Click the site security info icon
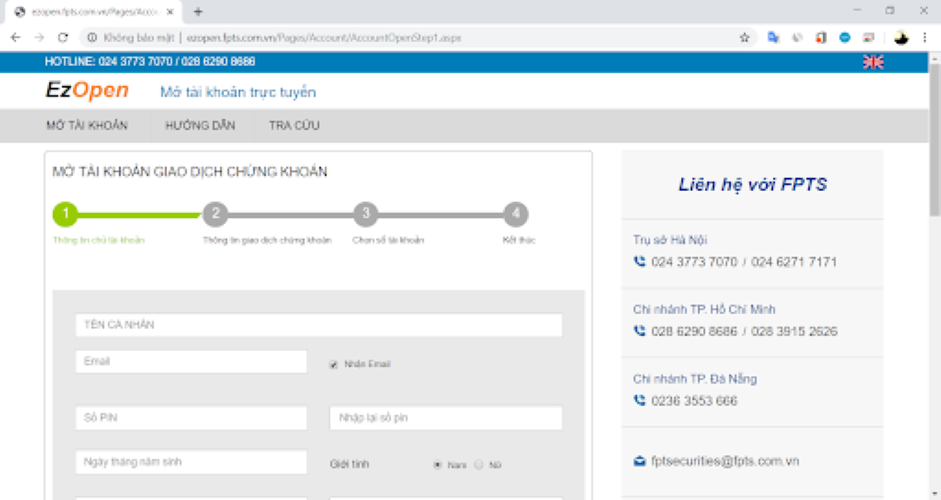This screenshot has width=941, height=500. pos(91,37)
